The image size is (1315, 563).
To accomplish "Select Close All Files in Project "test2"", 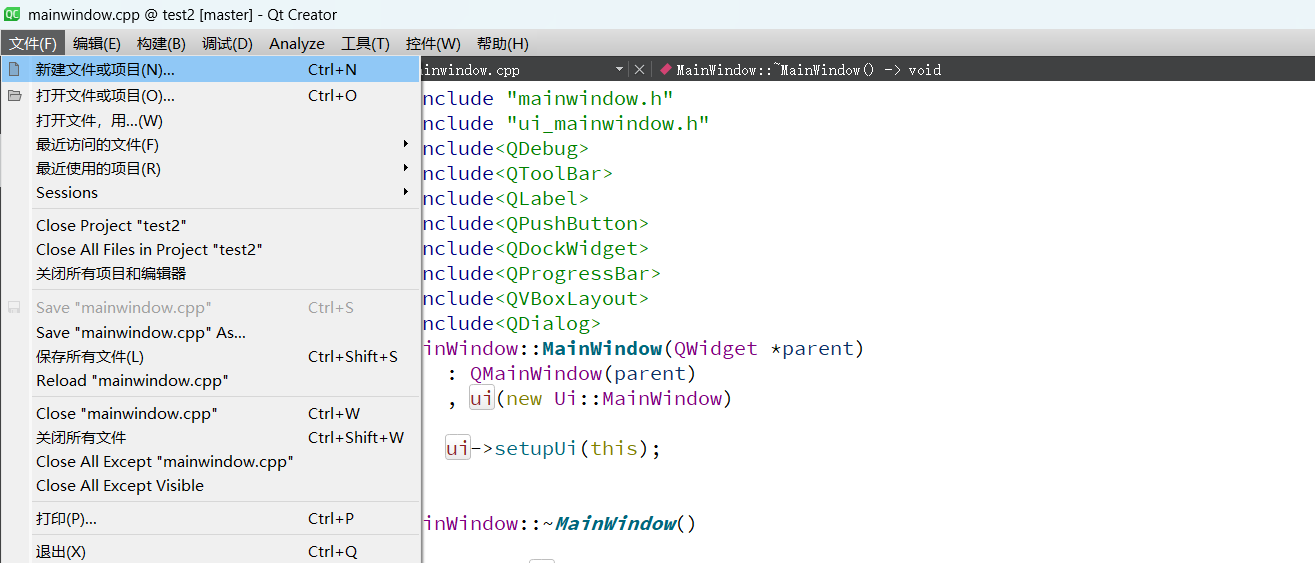I will click(211, 249).
